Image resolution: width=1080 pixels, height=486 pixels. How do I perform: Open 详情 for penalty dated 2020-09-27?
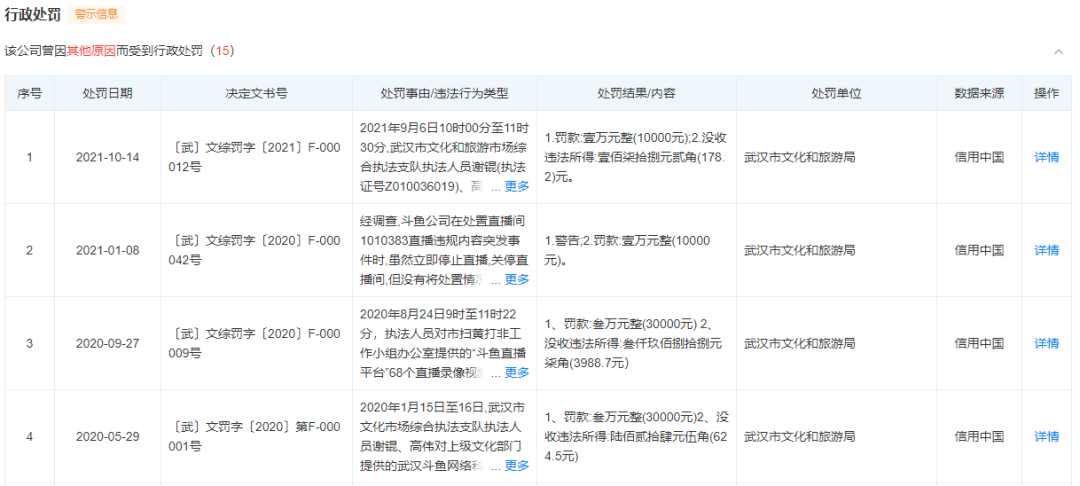point(1046,343)
